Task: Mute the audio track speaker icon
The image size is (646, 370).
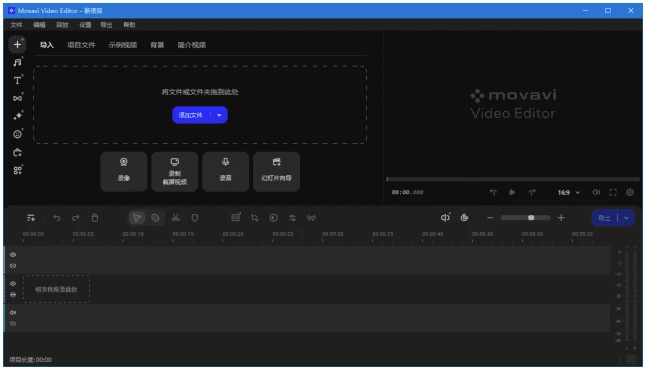Action: click(x=13, y=312)
